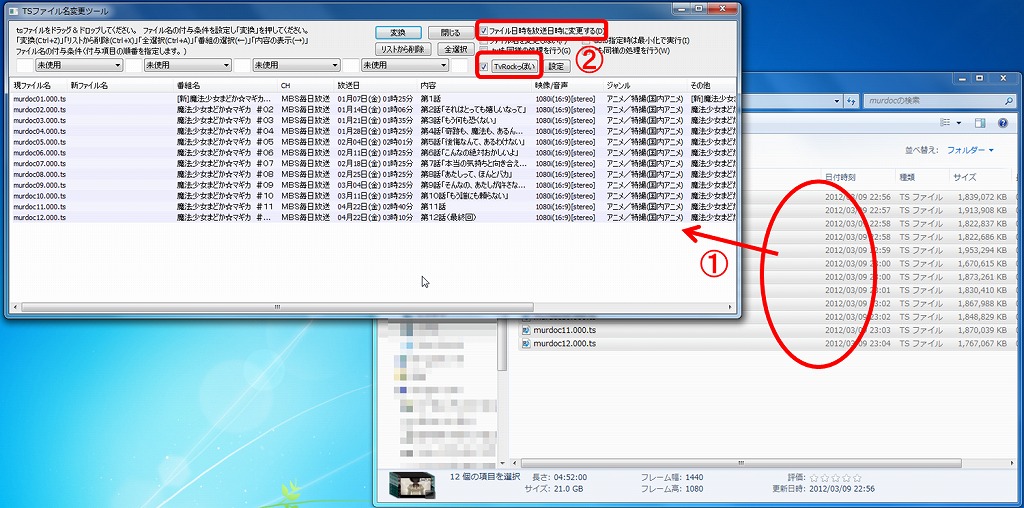Sort by ジャンル column header

tap(645, 86)
